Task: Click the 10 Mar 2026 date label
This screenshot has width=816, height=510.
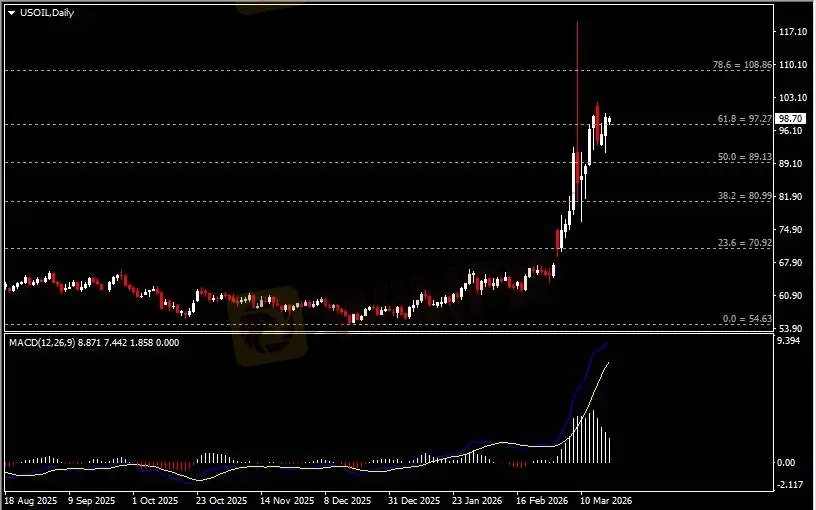Action: click(606, 498)
